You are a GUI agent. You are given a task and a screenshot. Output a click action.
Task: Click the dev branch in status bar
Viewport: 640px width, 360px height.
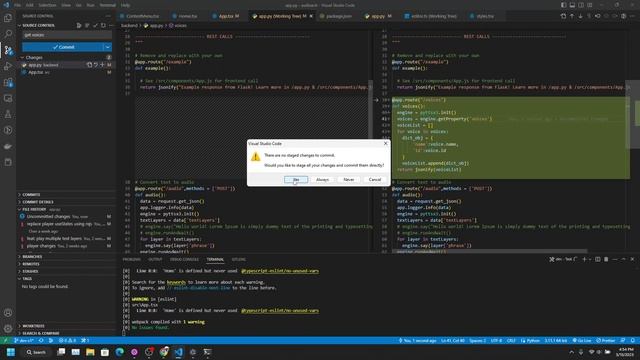[23, 340]
